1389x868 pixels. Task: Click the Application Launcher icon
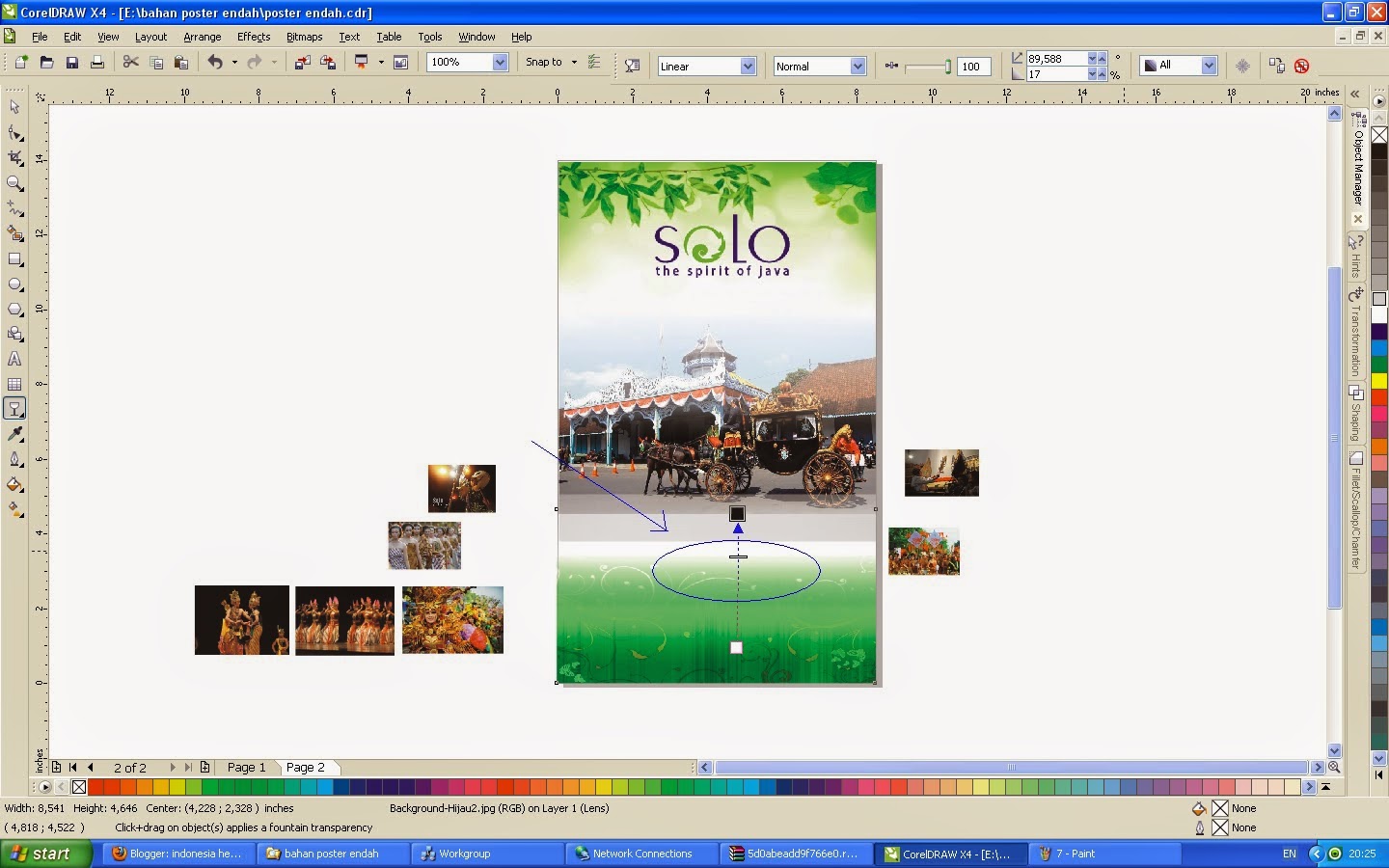click(x=362, y=63)
